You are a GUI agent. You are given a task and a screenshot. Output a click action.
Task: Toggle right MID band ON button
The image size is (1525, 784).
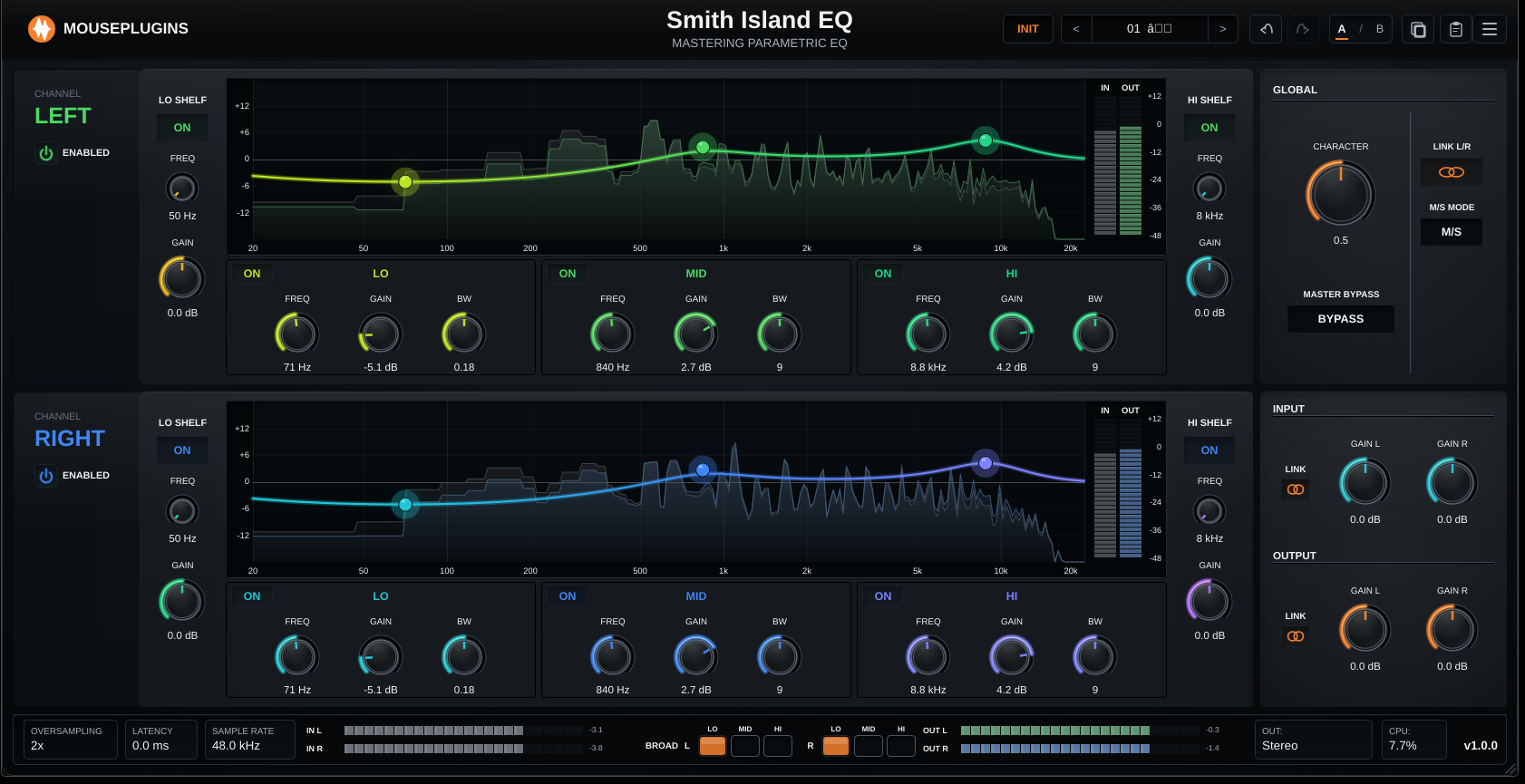point(568,596)
